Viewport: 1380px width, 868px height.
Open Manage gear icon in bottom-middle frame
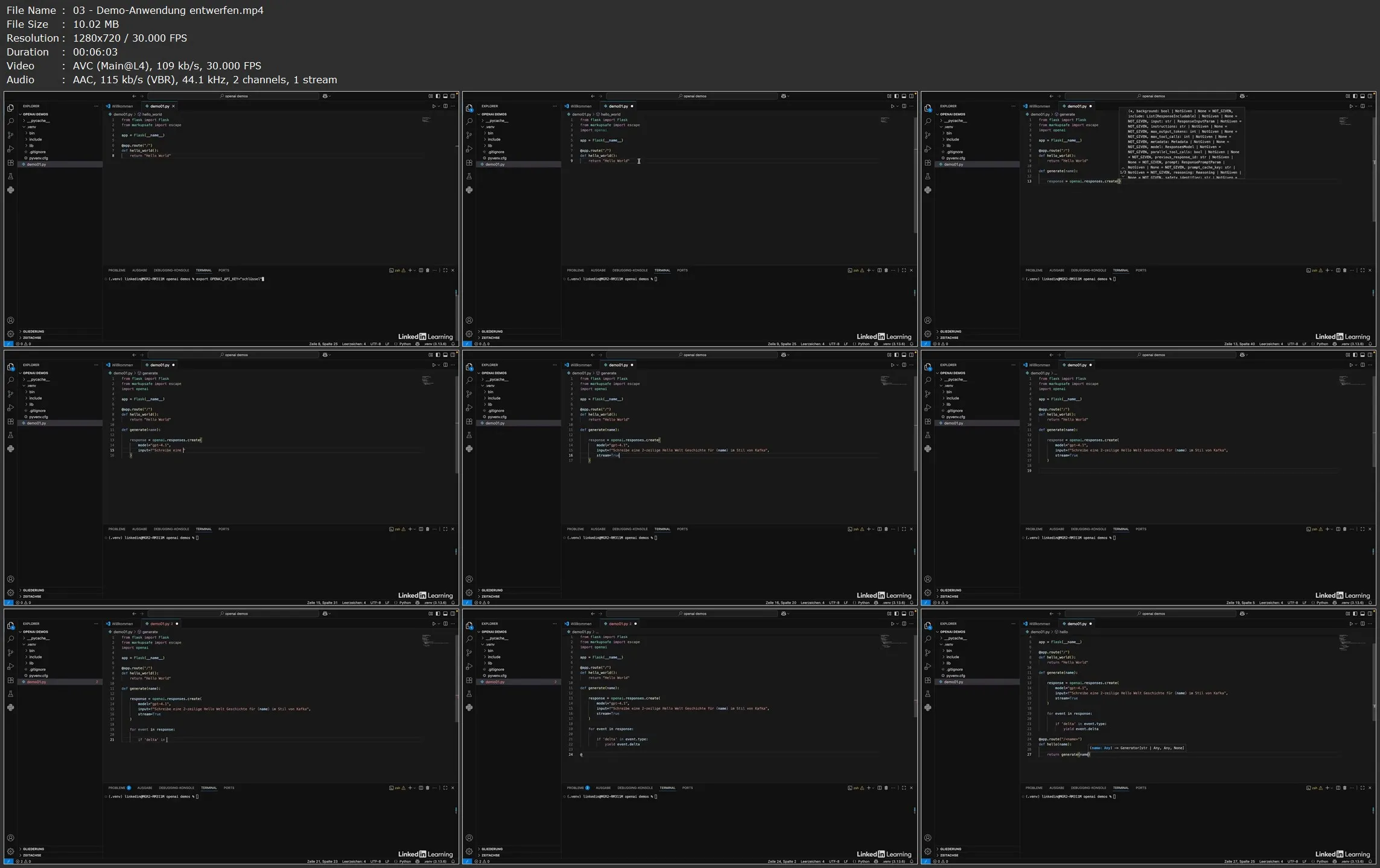pos(469,851)
